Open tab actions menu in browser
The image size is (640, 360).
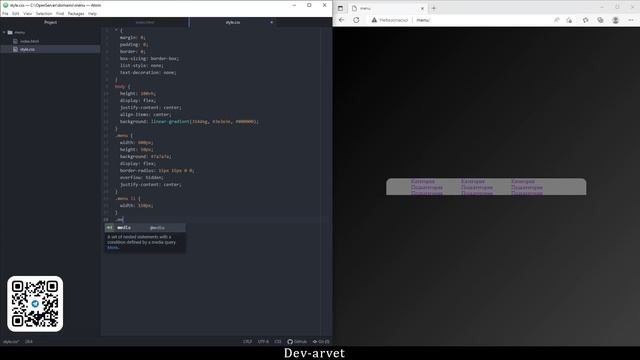(x=340, y=8)
